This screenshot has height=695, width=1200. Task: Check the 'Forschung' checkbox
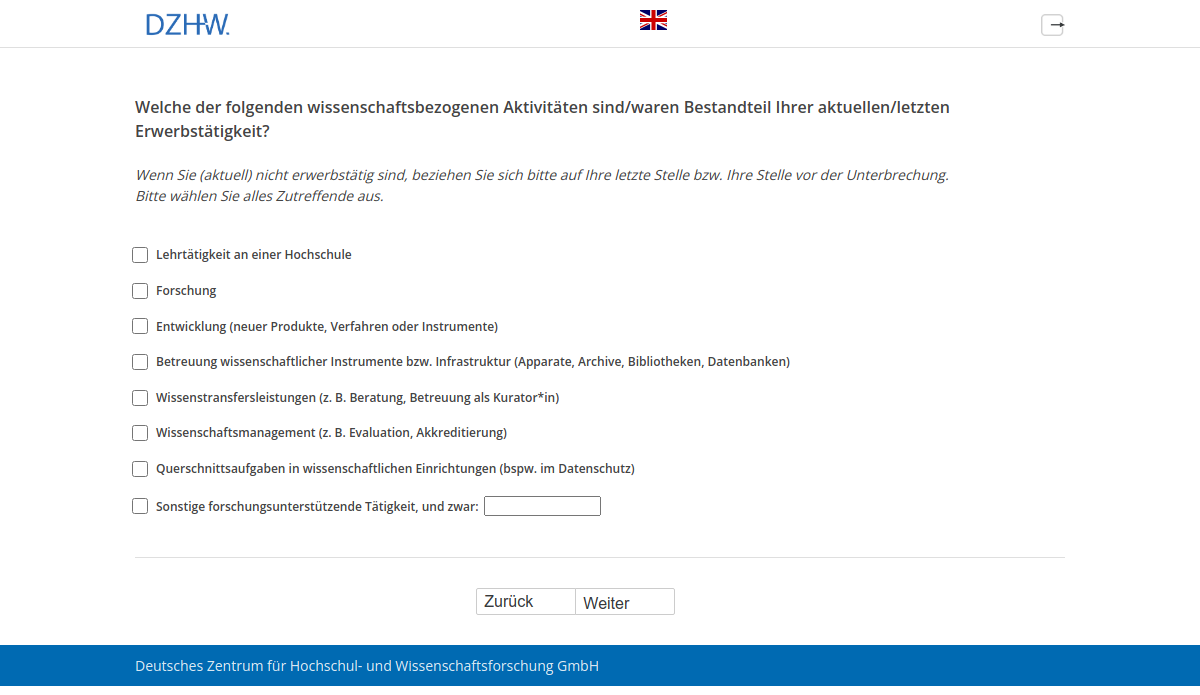point(140,291)
